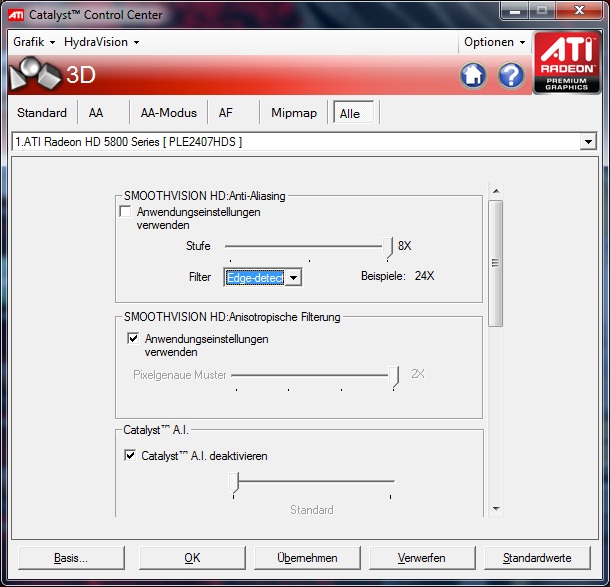Discard changes with Verwerfen button
Screen dimensions: 610x587
coord(422,558)
